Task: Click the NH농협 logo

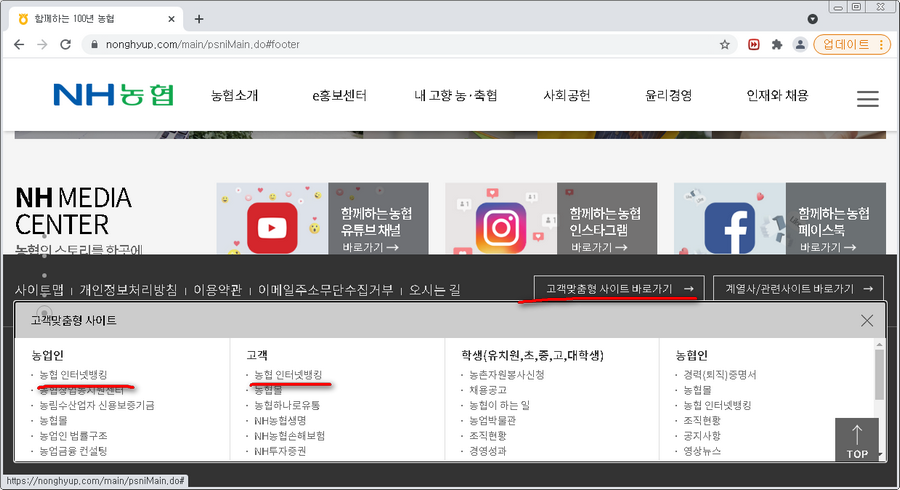Action: 113,95
